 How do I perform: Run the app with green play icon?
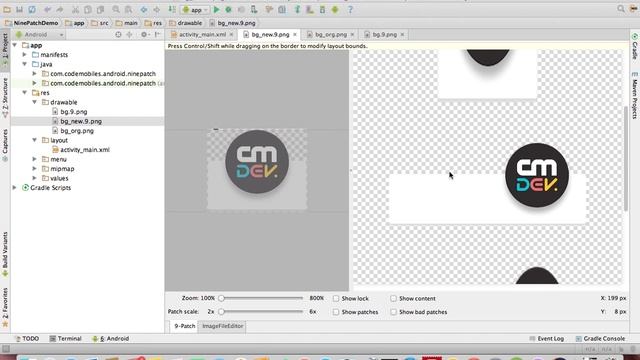(217, 9)
